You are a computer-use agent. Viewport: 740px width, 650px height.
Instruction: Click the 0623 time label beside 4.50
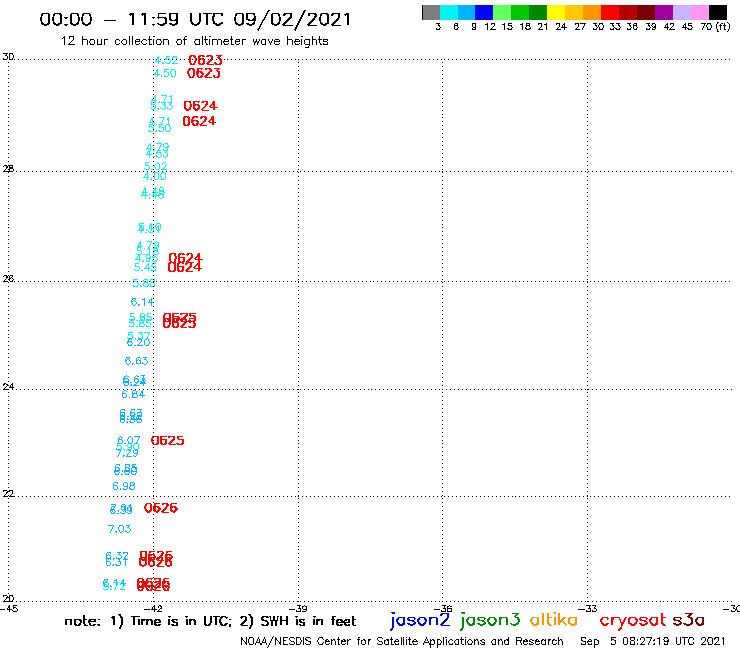pos(204,74)
